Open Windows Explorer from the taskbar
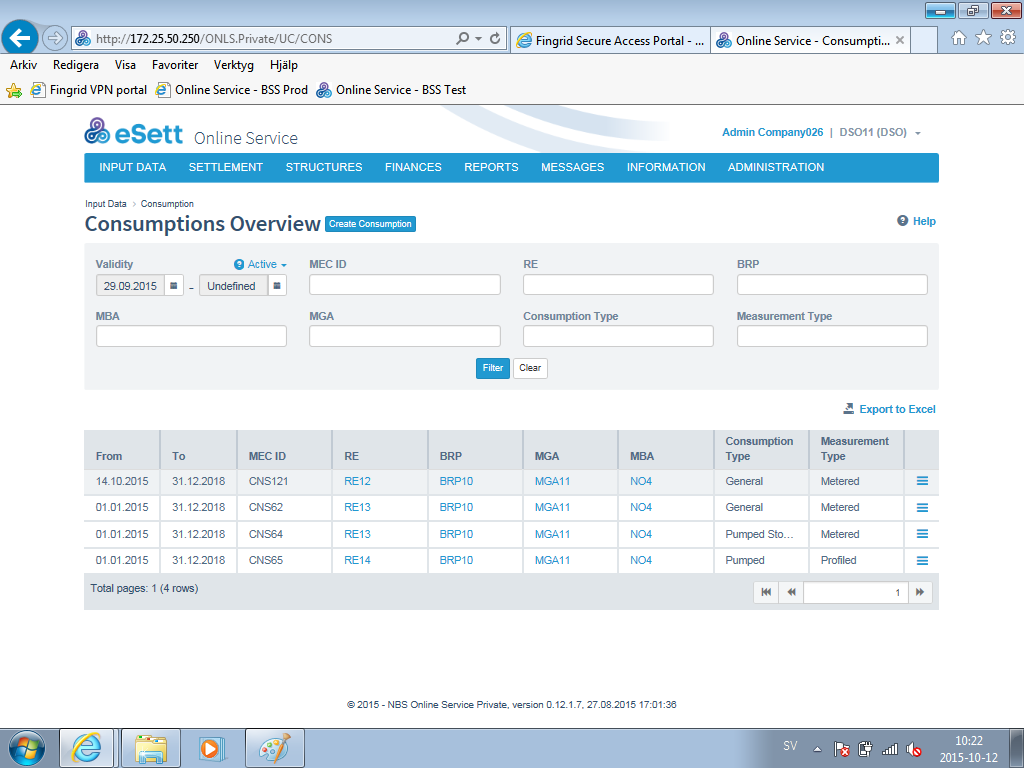 coord(151,748)
